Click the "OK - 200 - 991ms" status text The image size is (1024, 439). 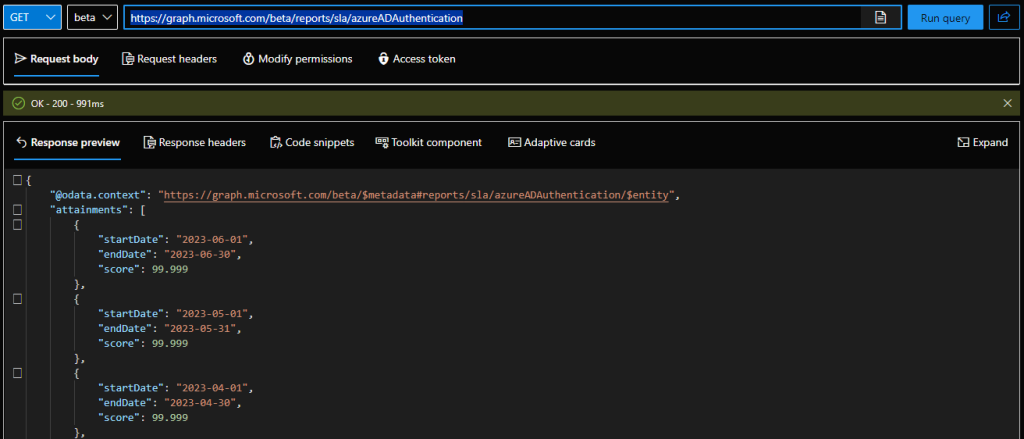point(67,104)
